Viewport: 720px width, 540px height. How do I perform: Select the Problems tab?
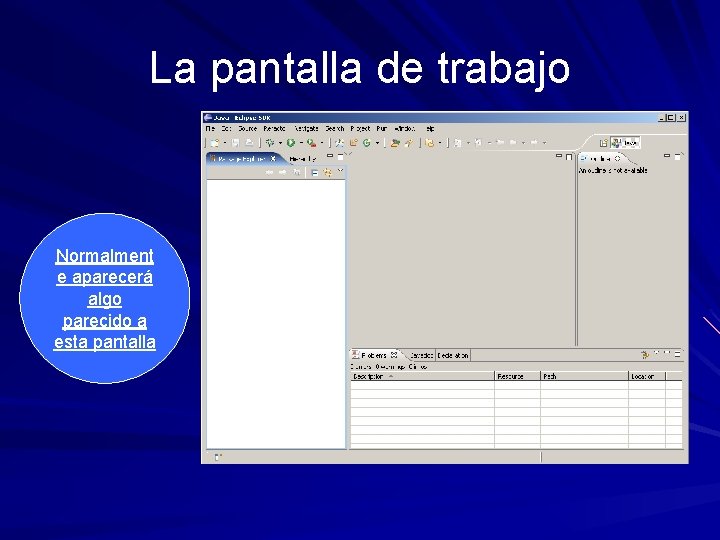pos(375,355)
